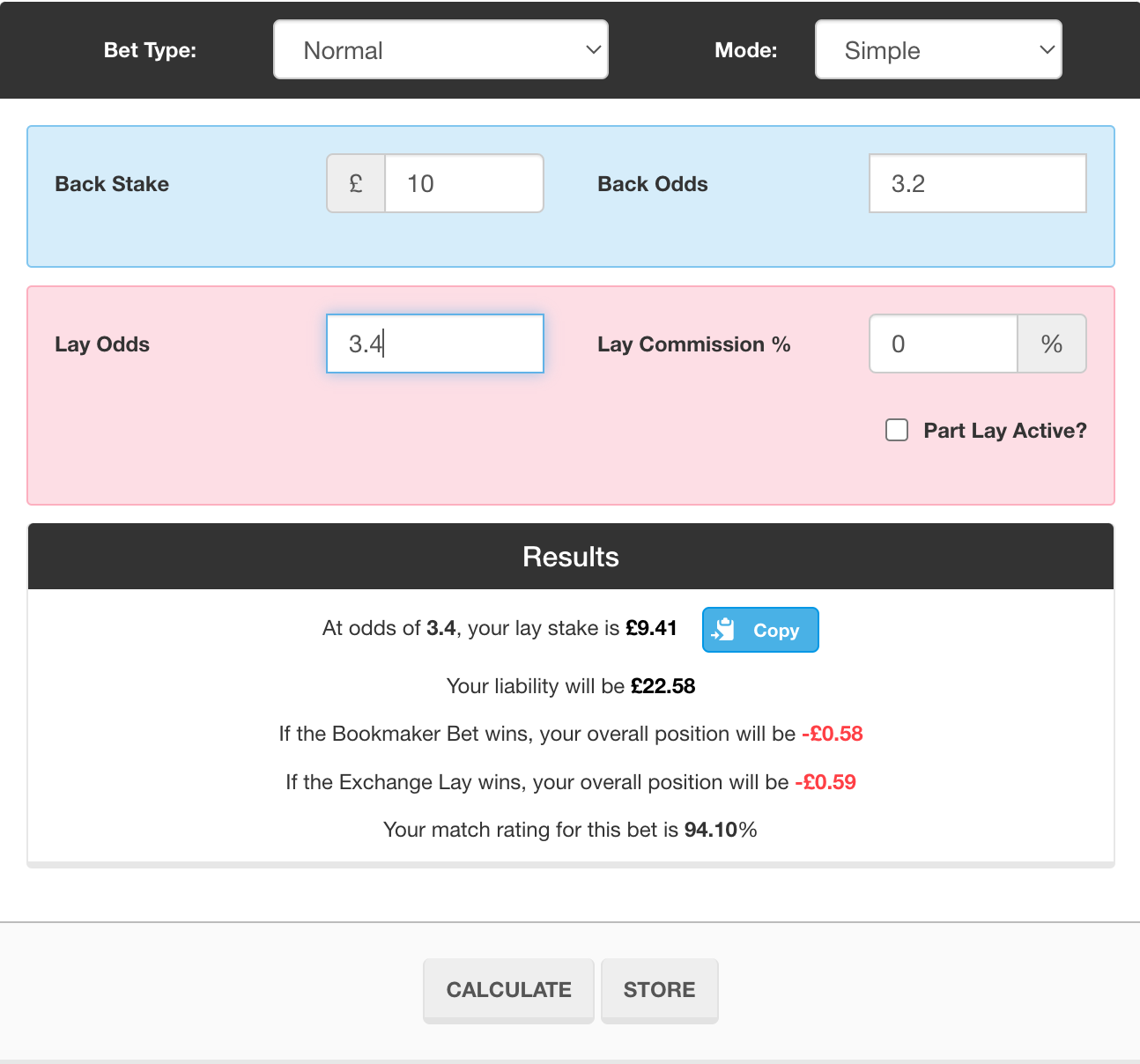Click the Part Lay Active? label
The image size is (1140, 1064).
[1005, 431]
